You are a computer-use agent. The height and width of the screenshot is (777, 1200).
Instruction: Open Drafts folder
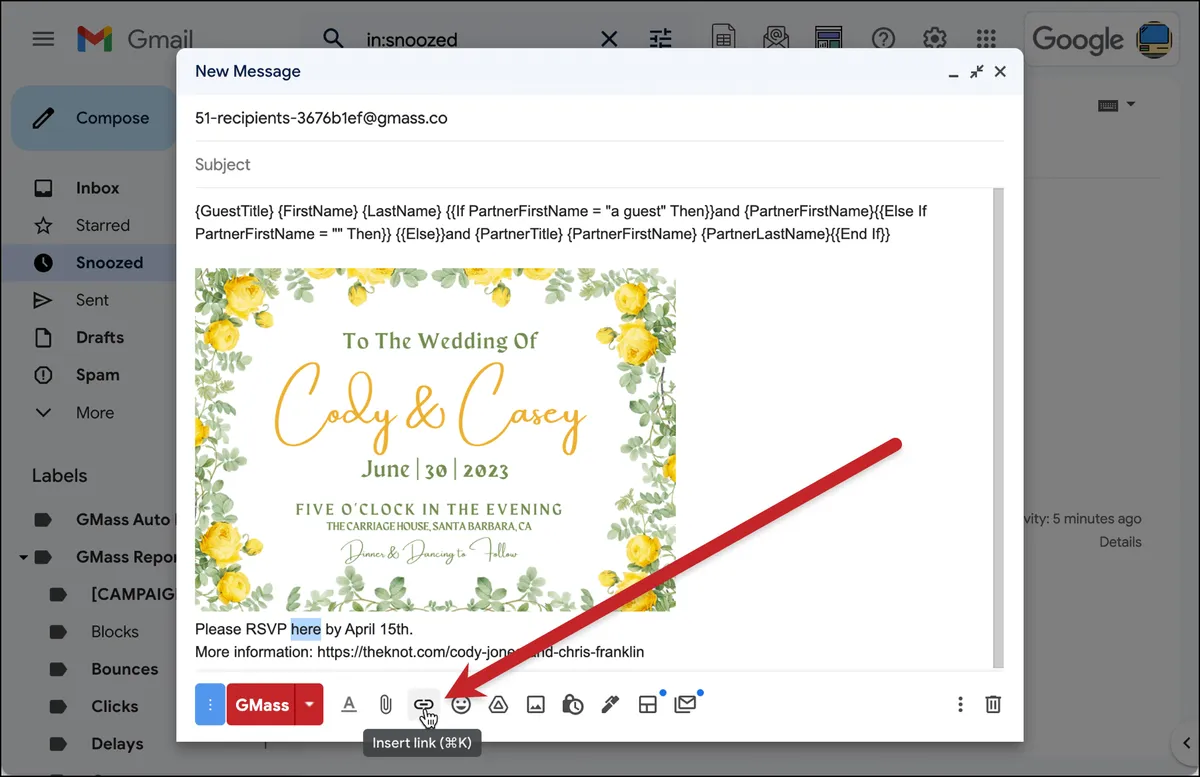pos(100,338)
